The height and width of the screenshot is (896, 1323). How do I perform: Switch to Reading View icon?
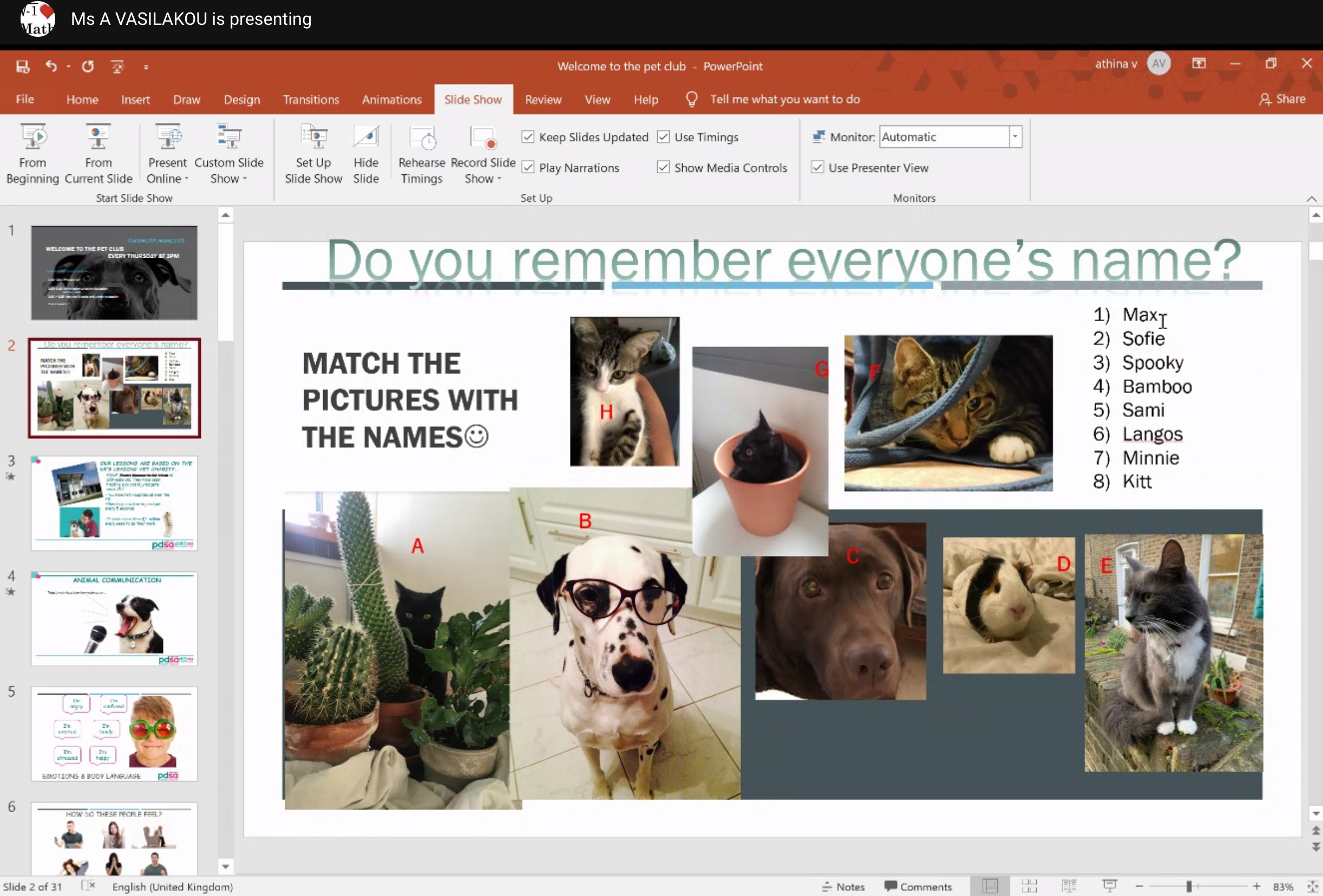pyautogui.click(x=1069, y=886)
